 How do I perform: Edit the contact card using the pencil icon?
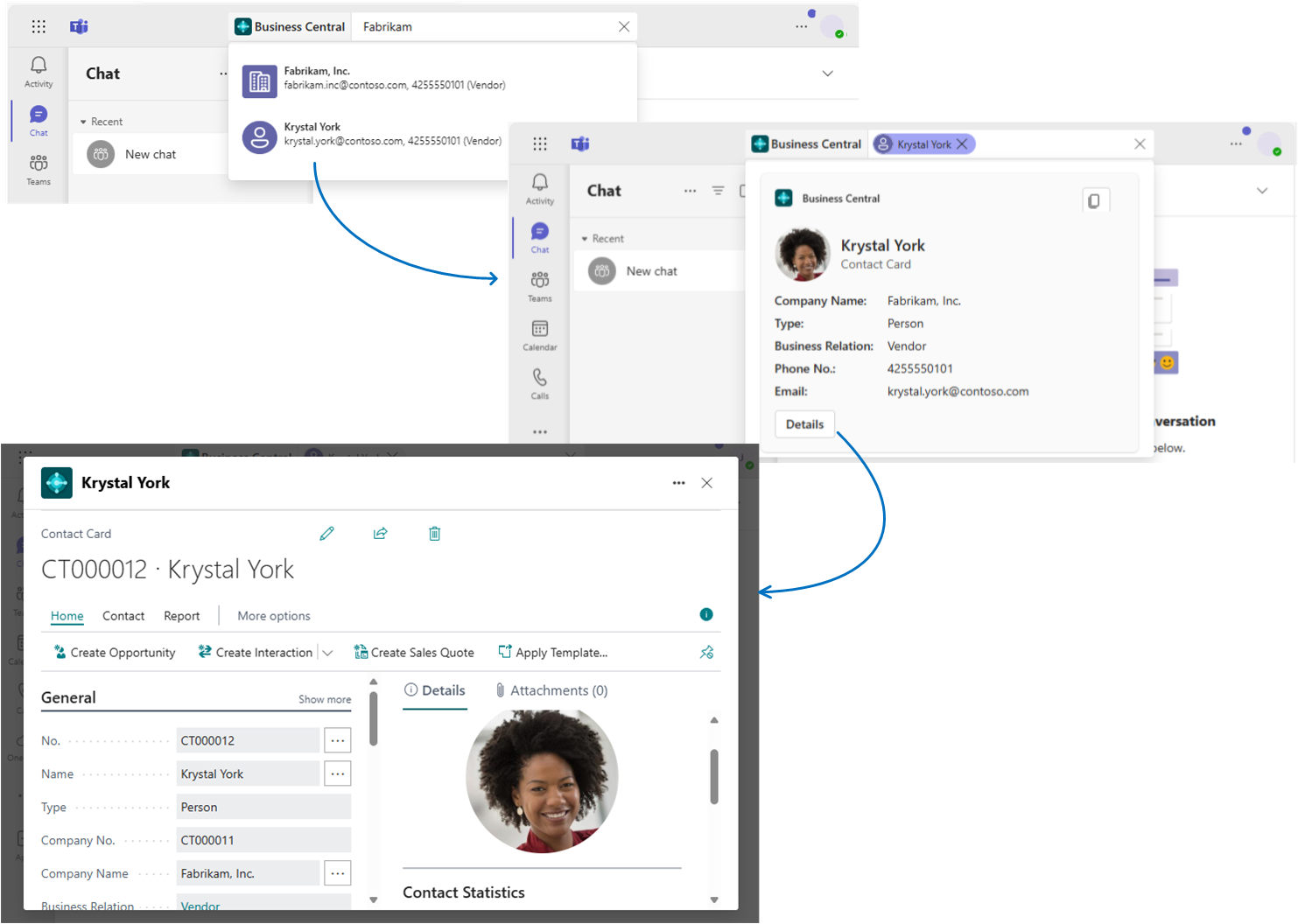pos(326,533)
